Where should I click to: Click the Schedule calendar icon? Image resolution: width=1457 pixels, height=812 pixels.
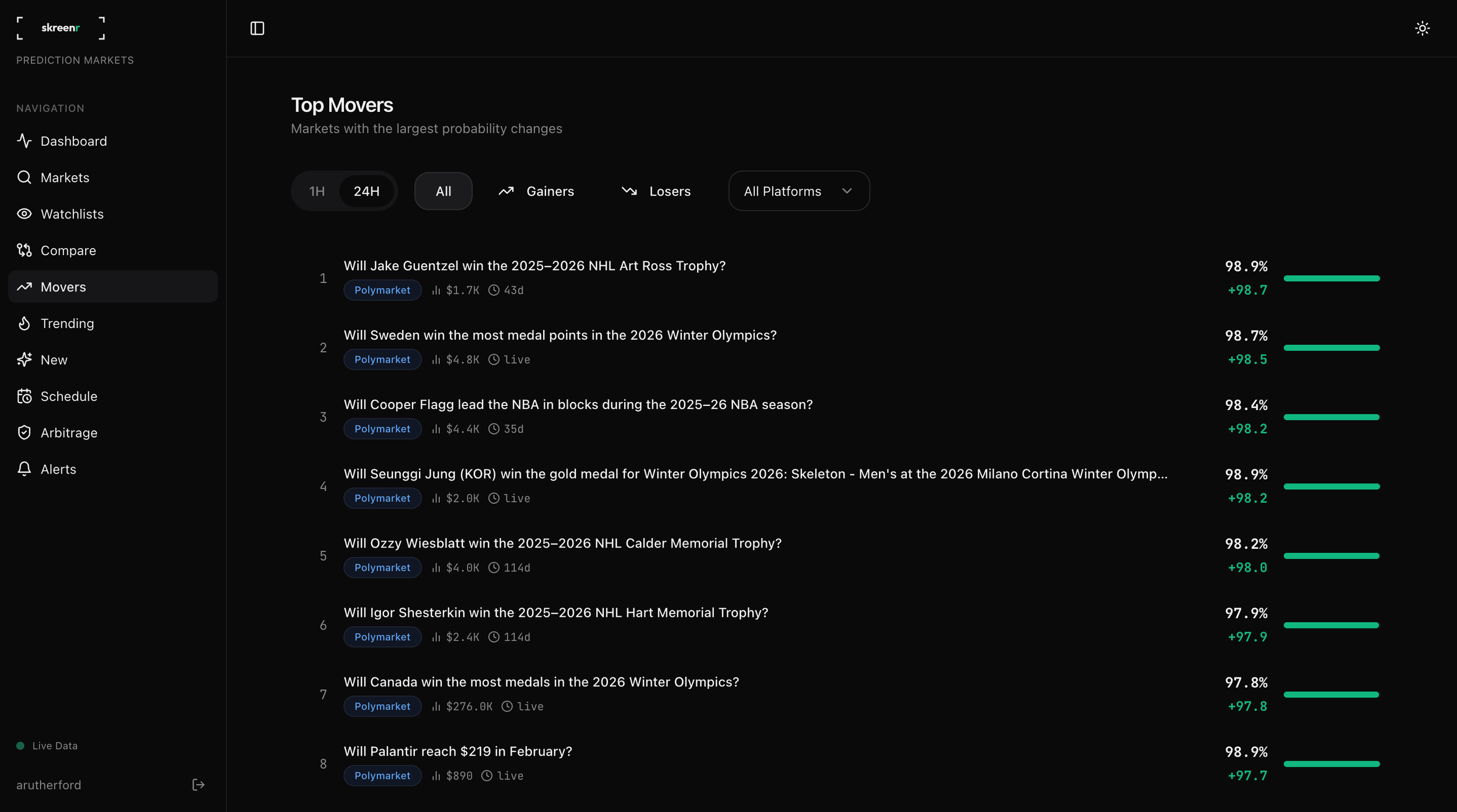[x=24, y=396]
